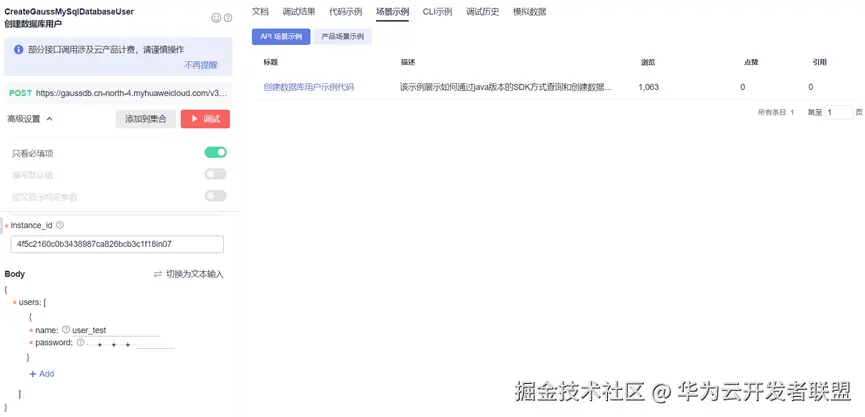Click Add to add another user
This screenshot has height=417, width=865.
47,374
